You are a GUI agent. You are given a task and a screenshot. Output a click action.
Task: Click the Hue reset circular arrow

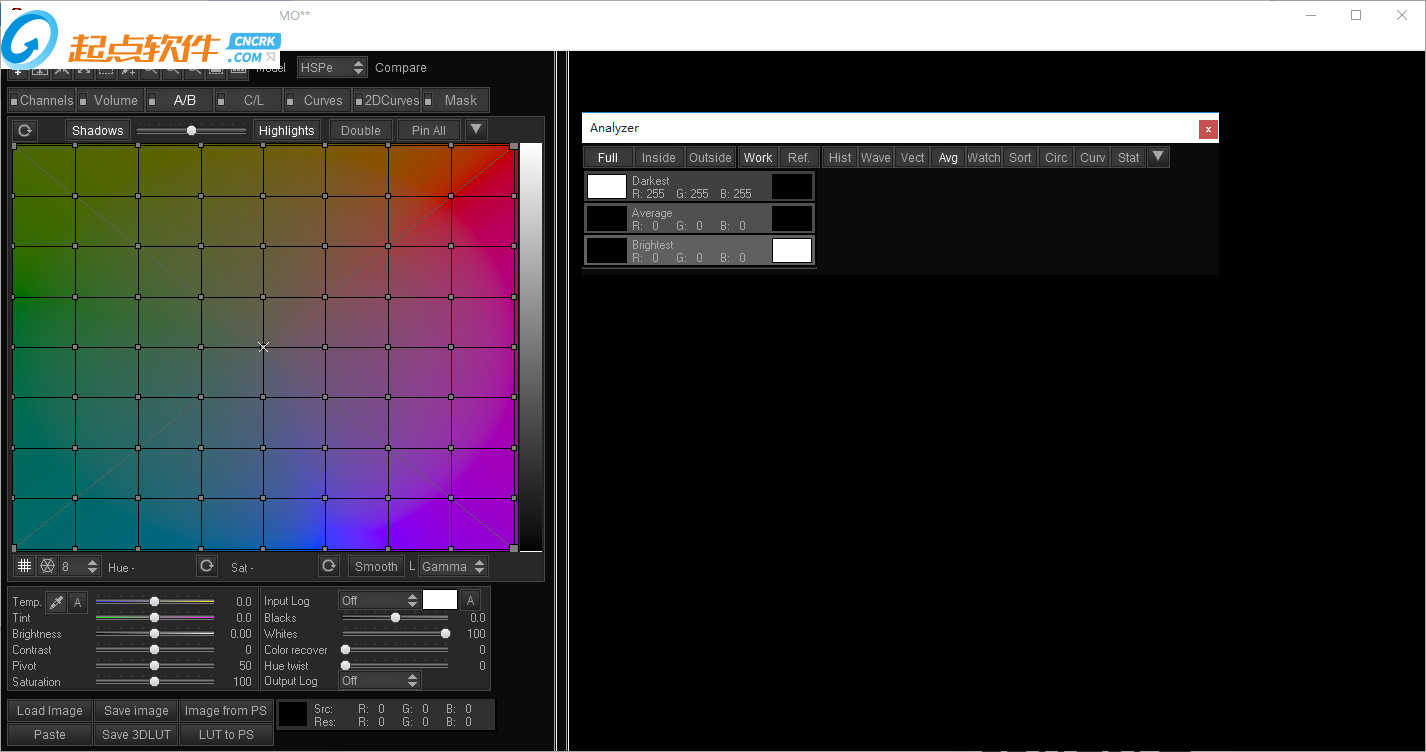(206, 566)
